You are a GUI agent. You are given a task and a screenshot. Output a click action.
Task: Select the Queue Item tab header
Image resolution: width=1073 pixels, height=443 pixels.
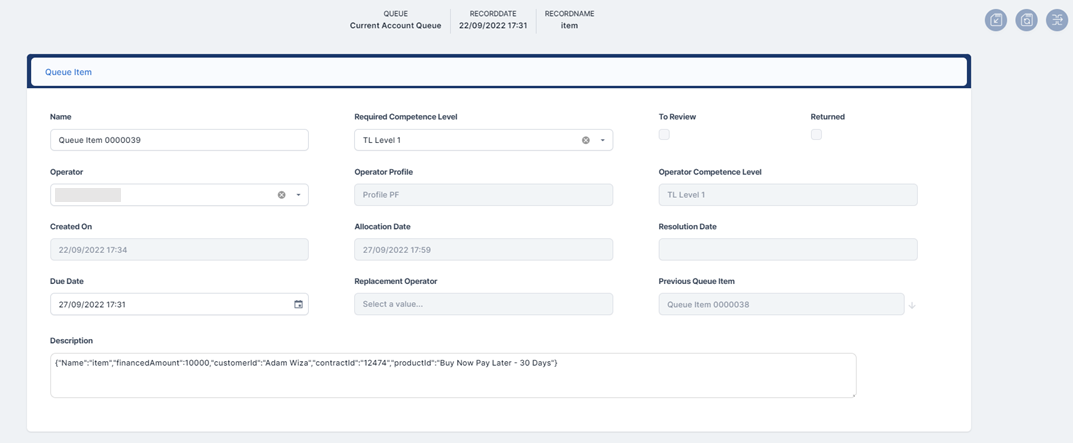[x=69, y=72]
